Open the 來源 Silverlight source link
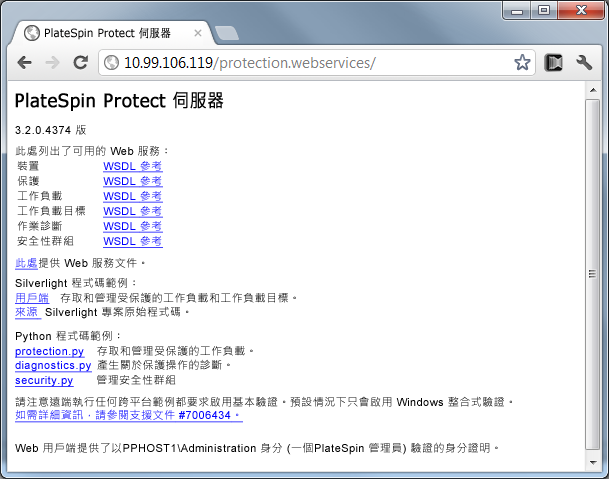 pos(28,312)
